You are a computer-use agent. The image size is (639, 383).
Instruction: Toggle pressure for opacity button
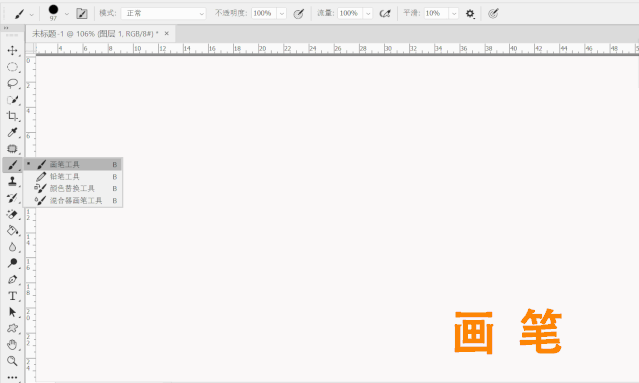(x=299, y=13)
